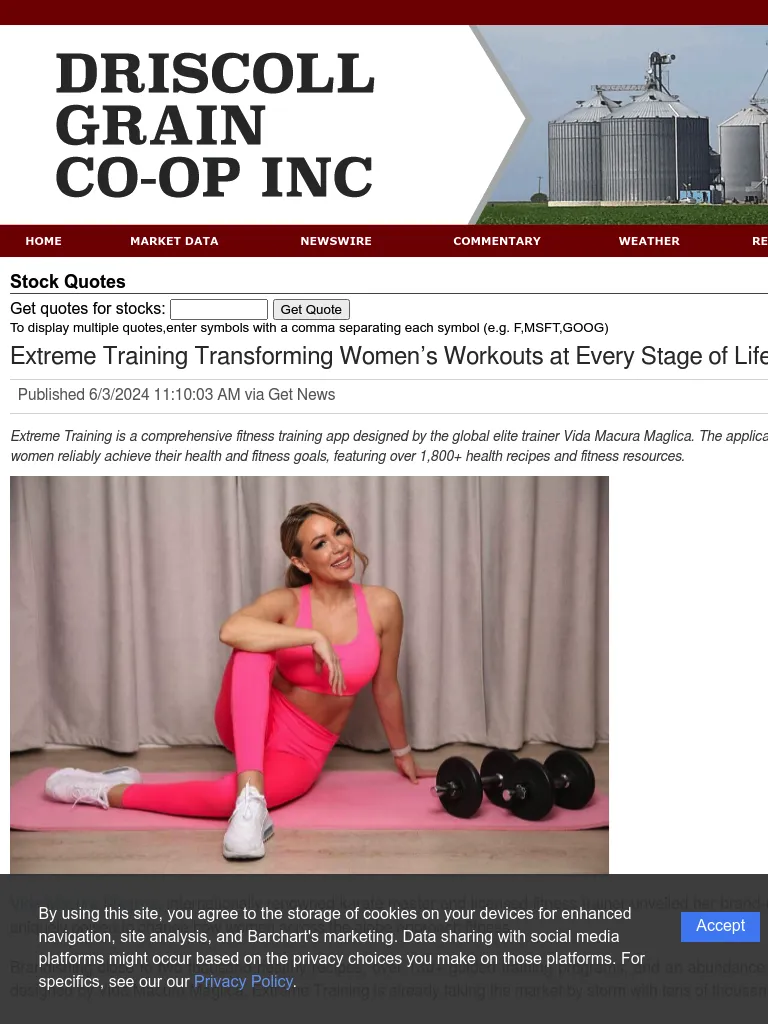Viewport: 768px width, 1024px height.
Task: Click the Extreme Training article headline
Action: [389, 356]
